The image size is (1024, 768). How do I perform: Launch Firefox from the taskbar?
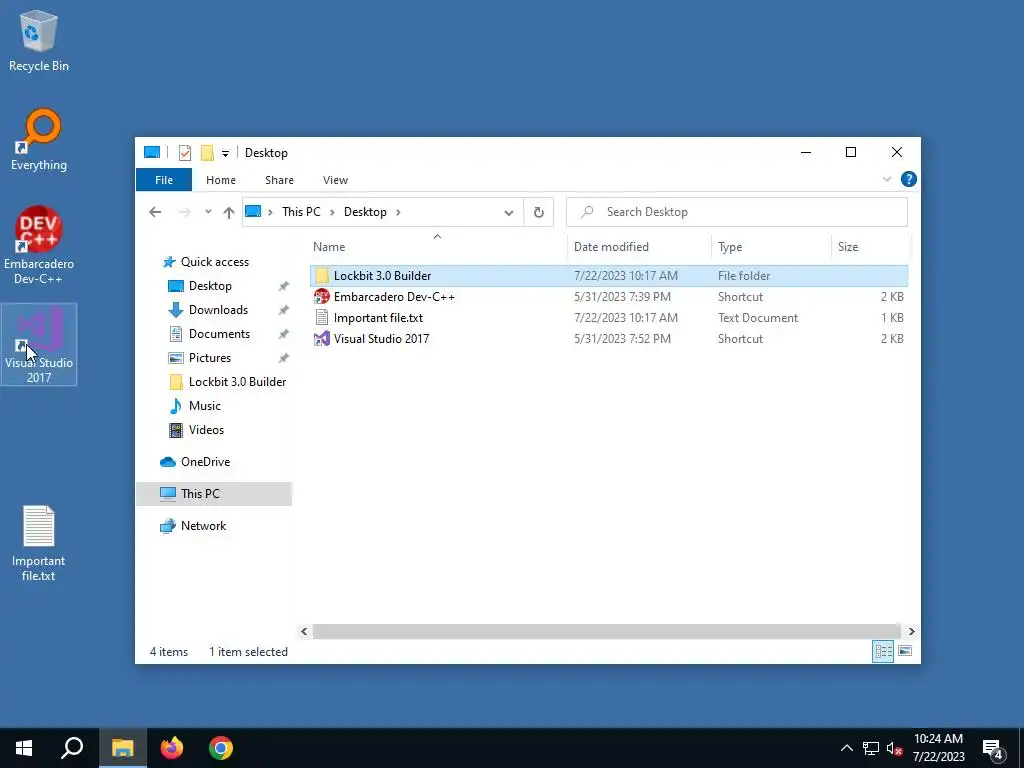click(172, 748)
